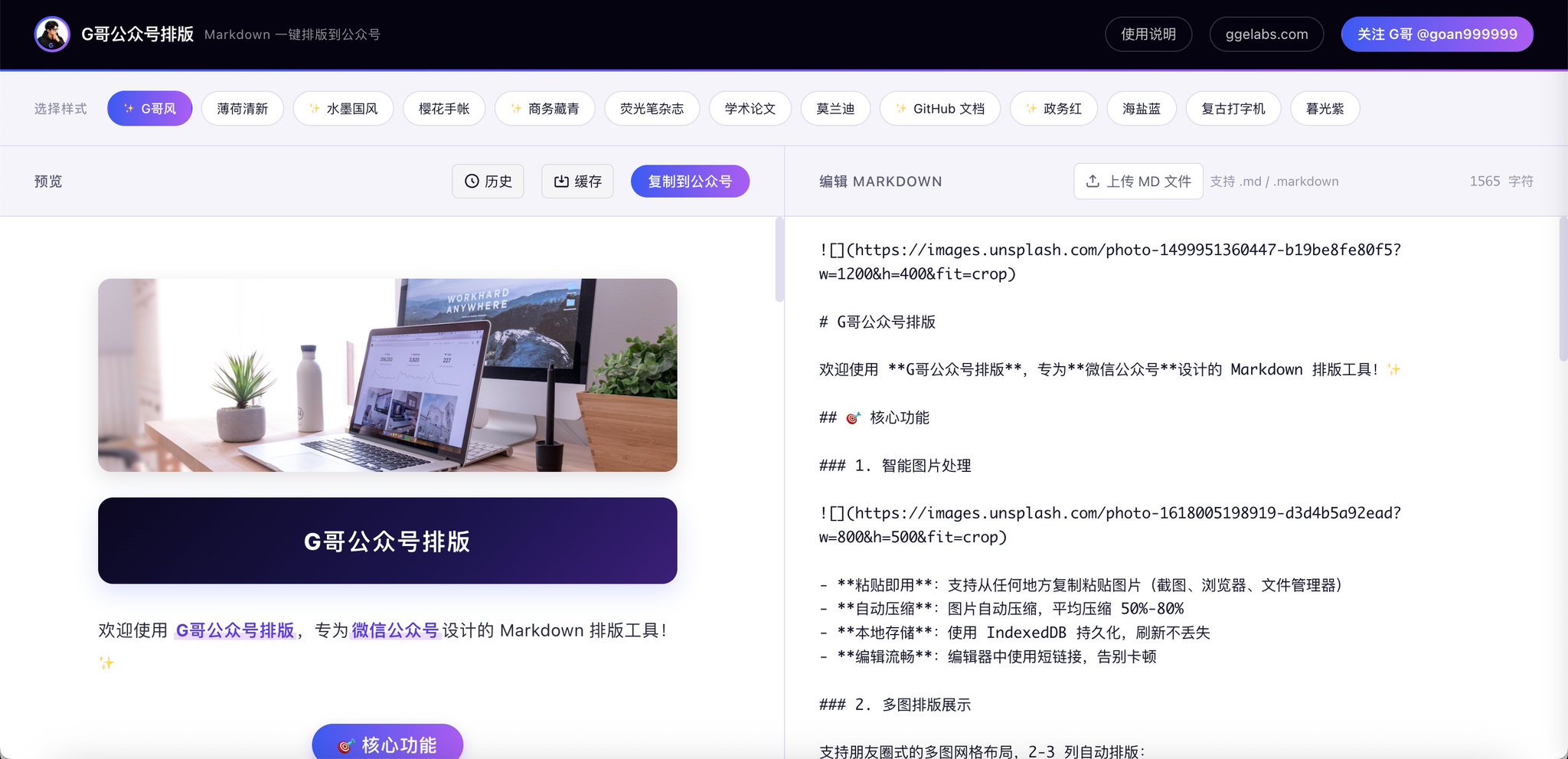Choose the 水墨国风 style
This screenshot has width=1568, height=759.
click(x=344, y=109)
